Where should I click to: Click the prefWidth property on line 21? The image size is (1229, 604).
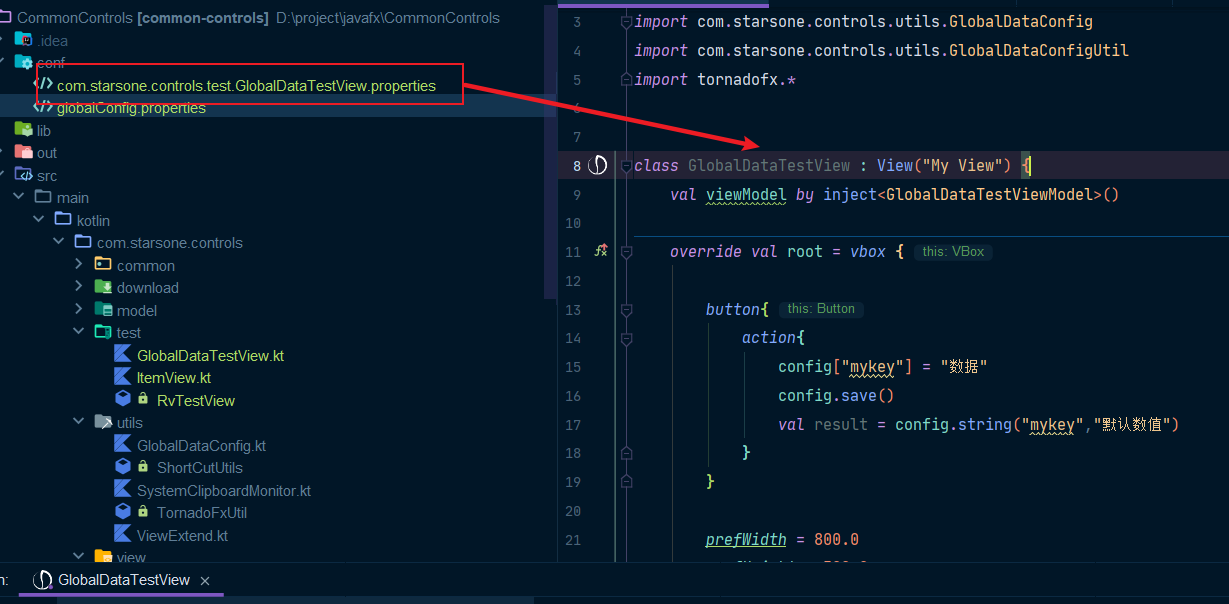(x=746, y=540)
